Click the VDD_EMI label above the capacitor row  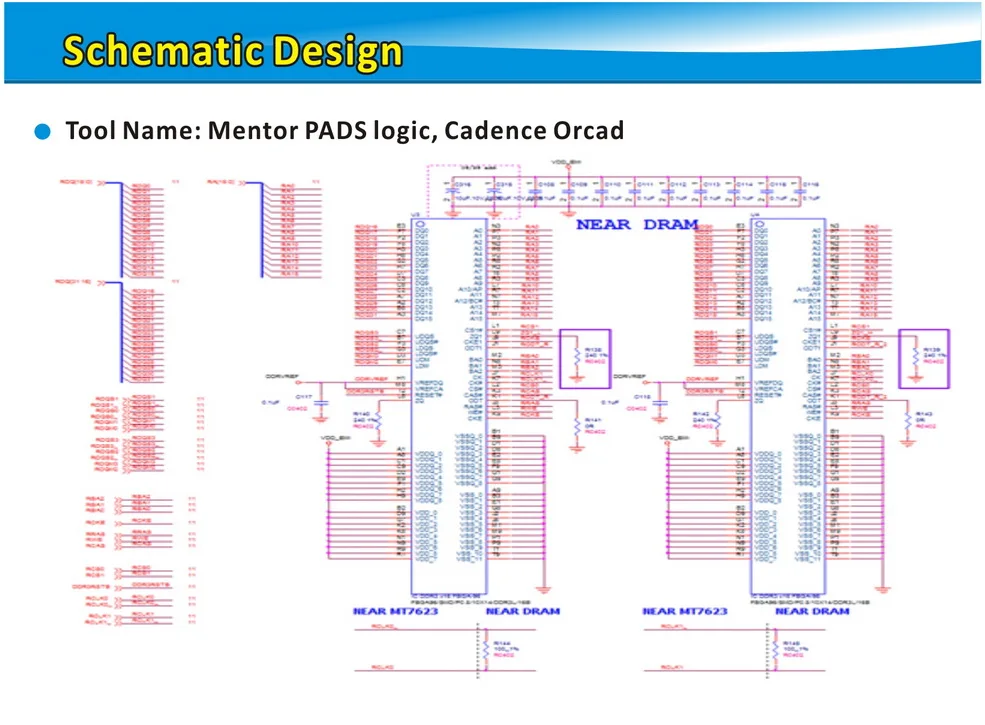[x=566, y=162]
